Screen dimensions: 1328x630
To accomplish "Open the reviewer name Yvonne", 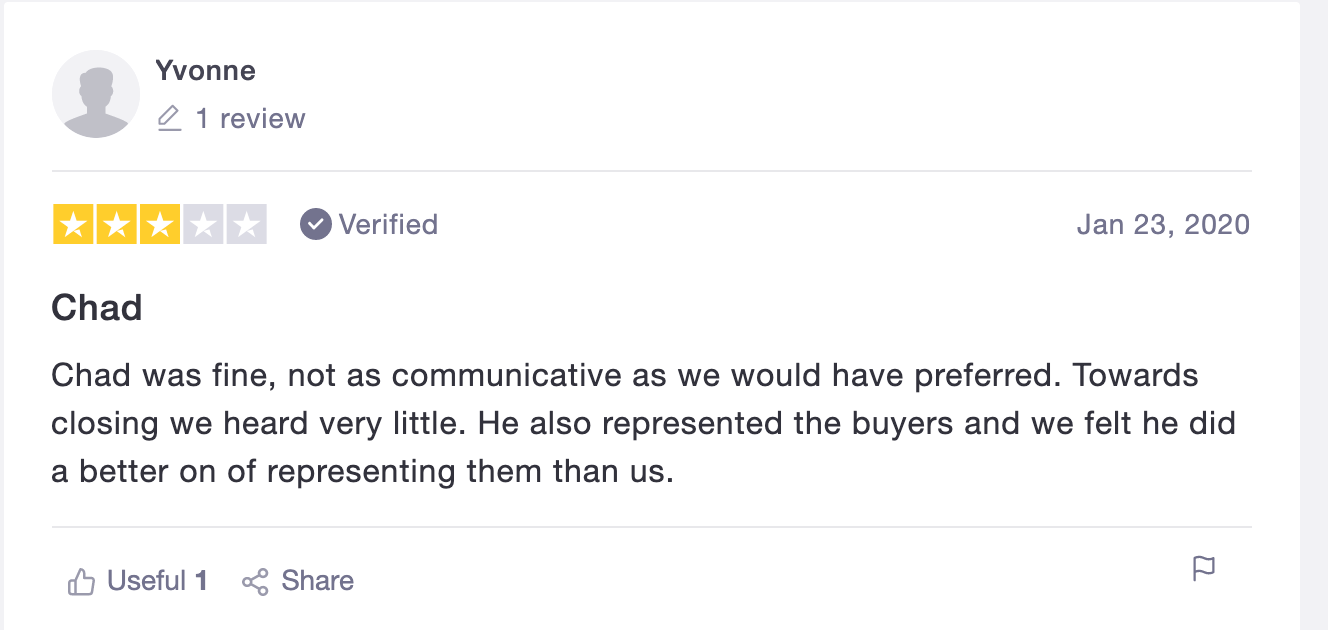I will pos(205,71).
